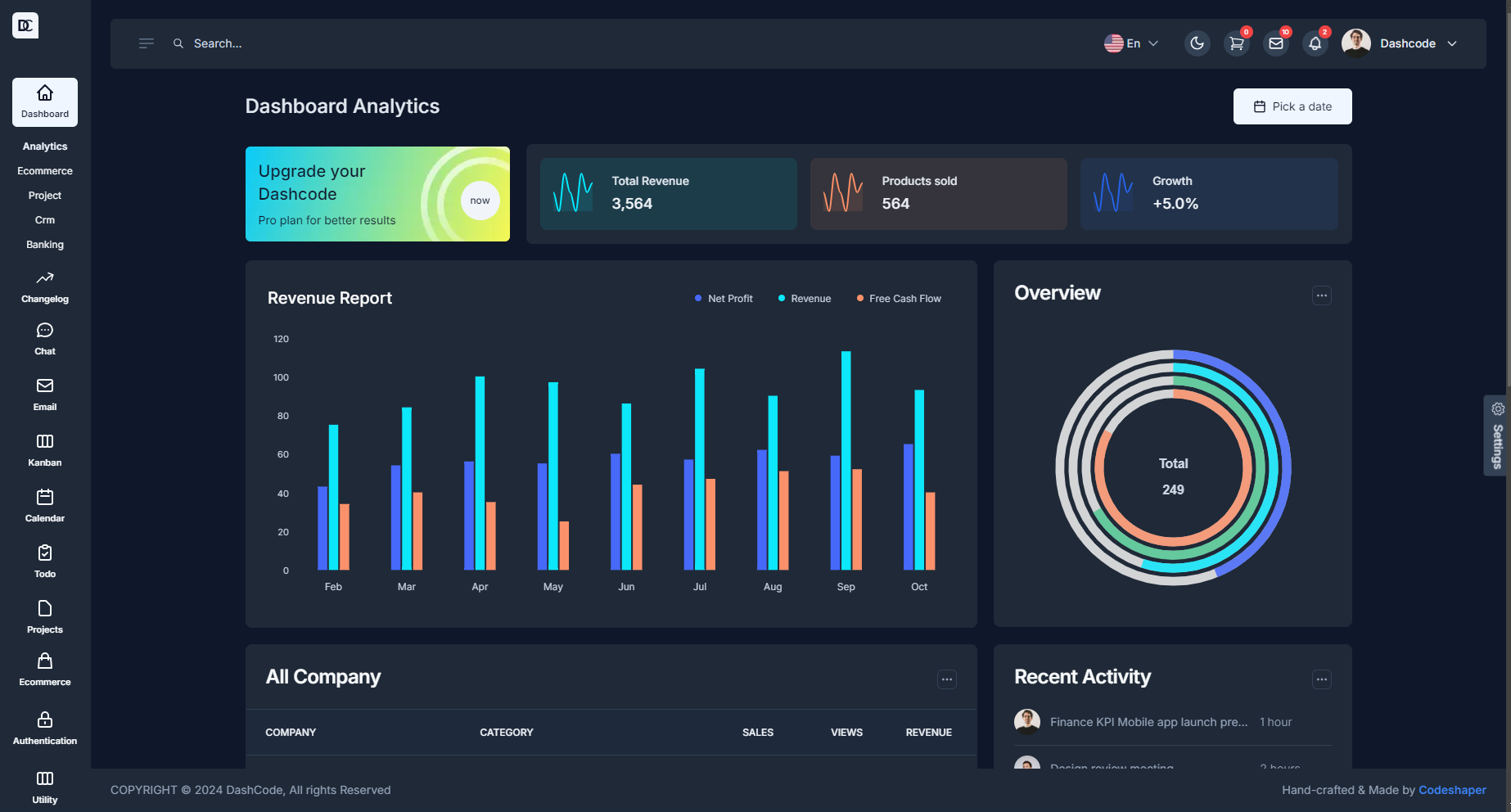Click the Oct label on chart axis

(x=919, y=587)
